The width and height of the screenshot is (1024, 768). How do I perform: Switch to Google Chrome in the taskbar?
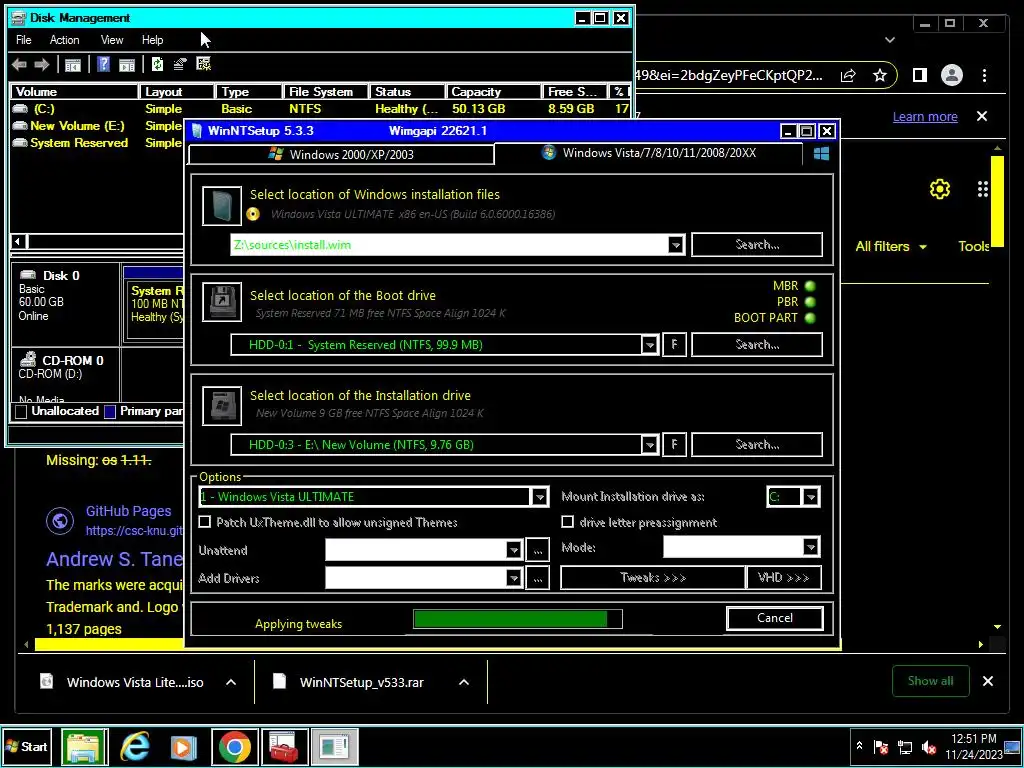(x=234, y=746)
